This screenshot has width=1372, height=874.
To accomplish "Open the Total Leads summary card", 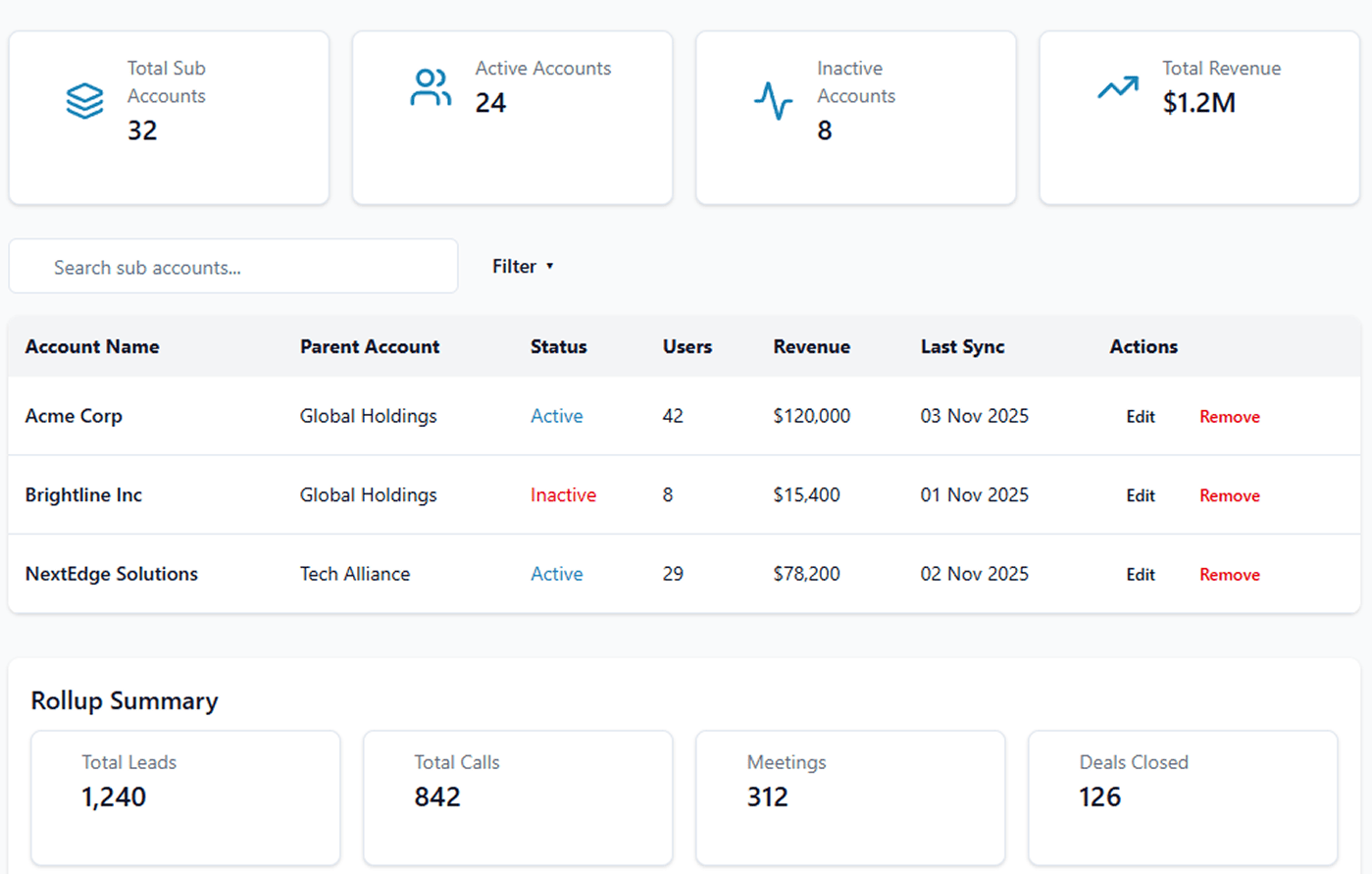I will click(185, 797).
